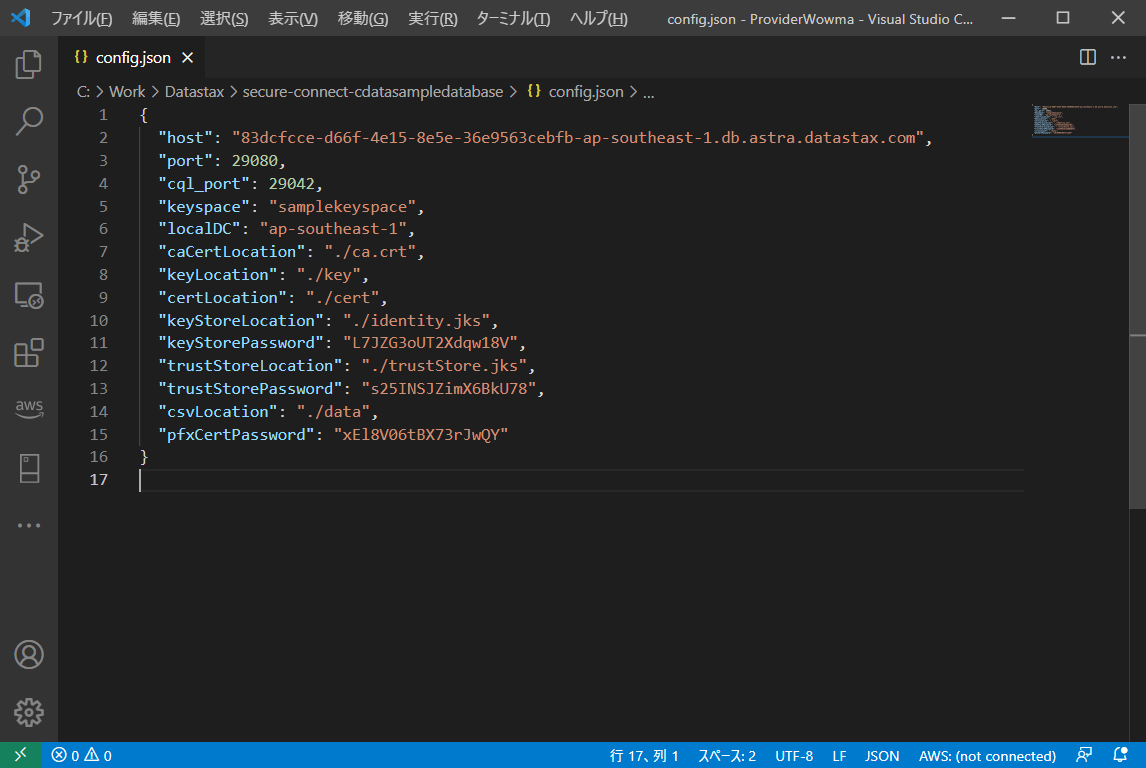
Task: Click the "./ca.crt" value
Action: coord(371,252)
